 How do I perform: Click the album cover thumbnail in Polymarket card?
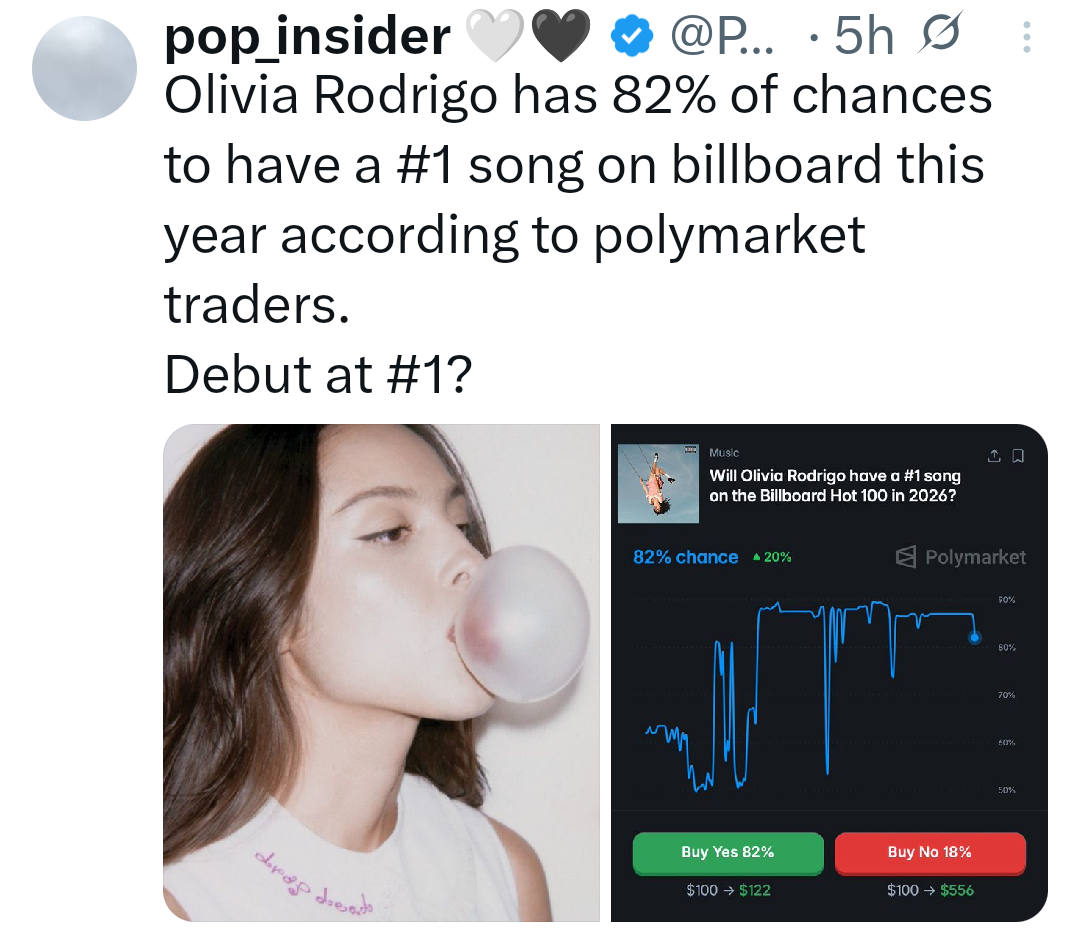[x=658, y=484]
